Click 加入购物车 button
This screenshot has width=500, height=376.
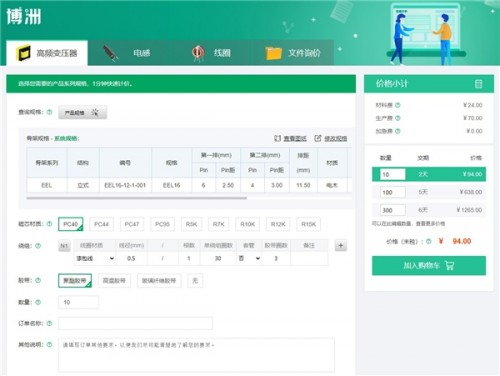click(x=429, y=266)
